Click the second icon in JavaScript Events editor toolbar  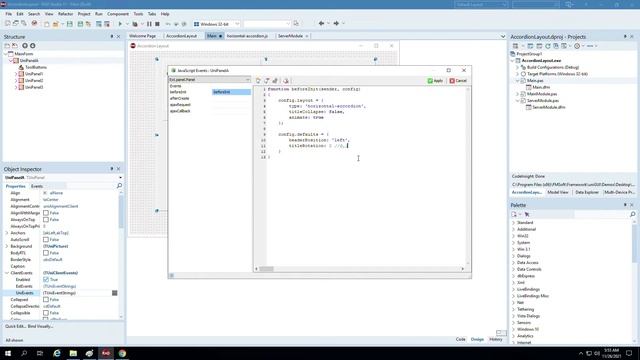[x=267, y=81]
